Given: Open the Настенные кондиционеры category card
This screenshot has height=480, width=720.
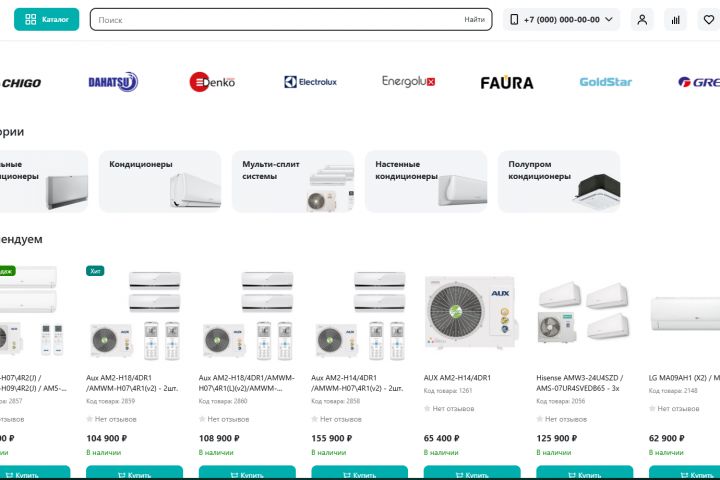Looking at the screenshot, I should pyautogui.click(x=426, y=181).
